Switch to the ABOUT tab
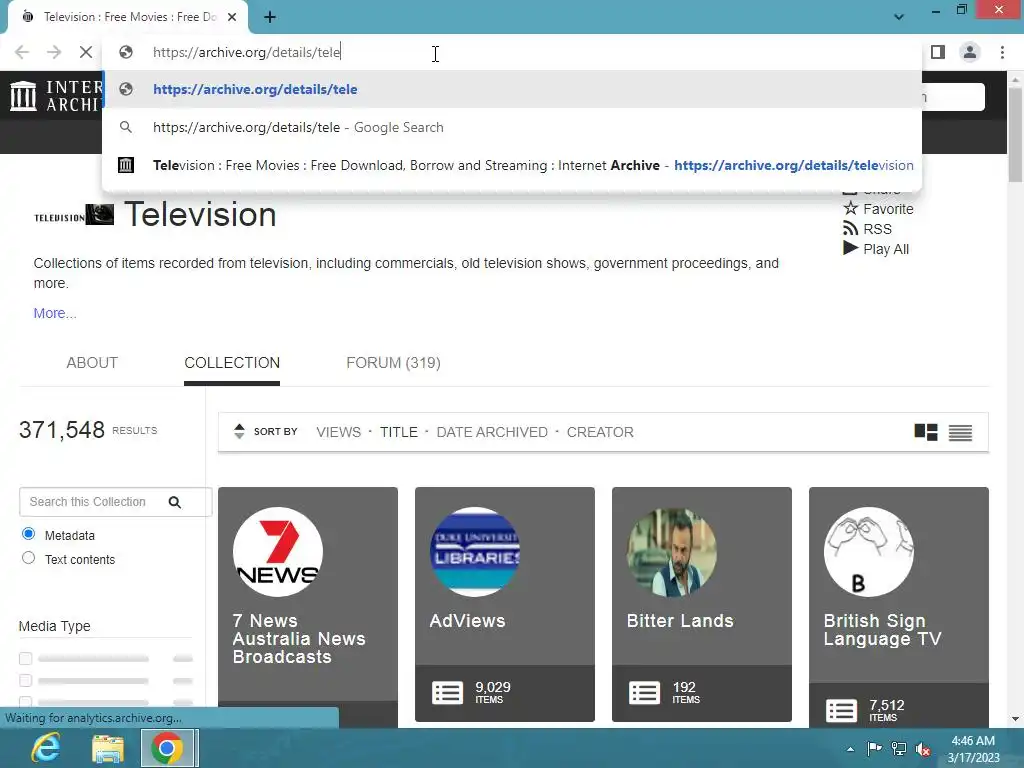 point(92,363)
